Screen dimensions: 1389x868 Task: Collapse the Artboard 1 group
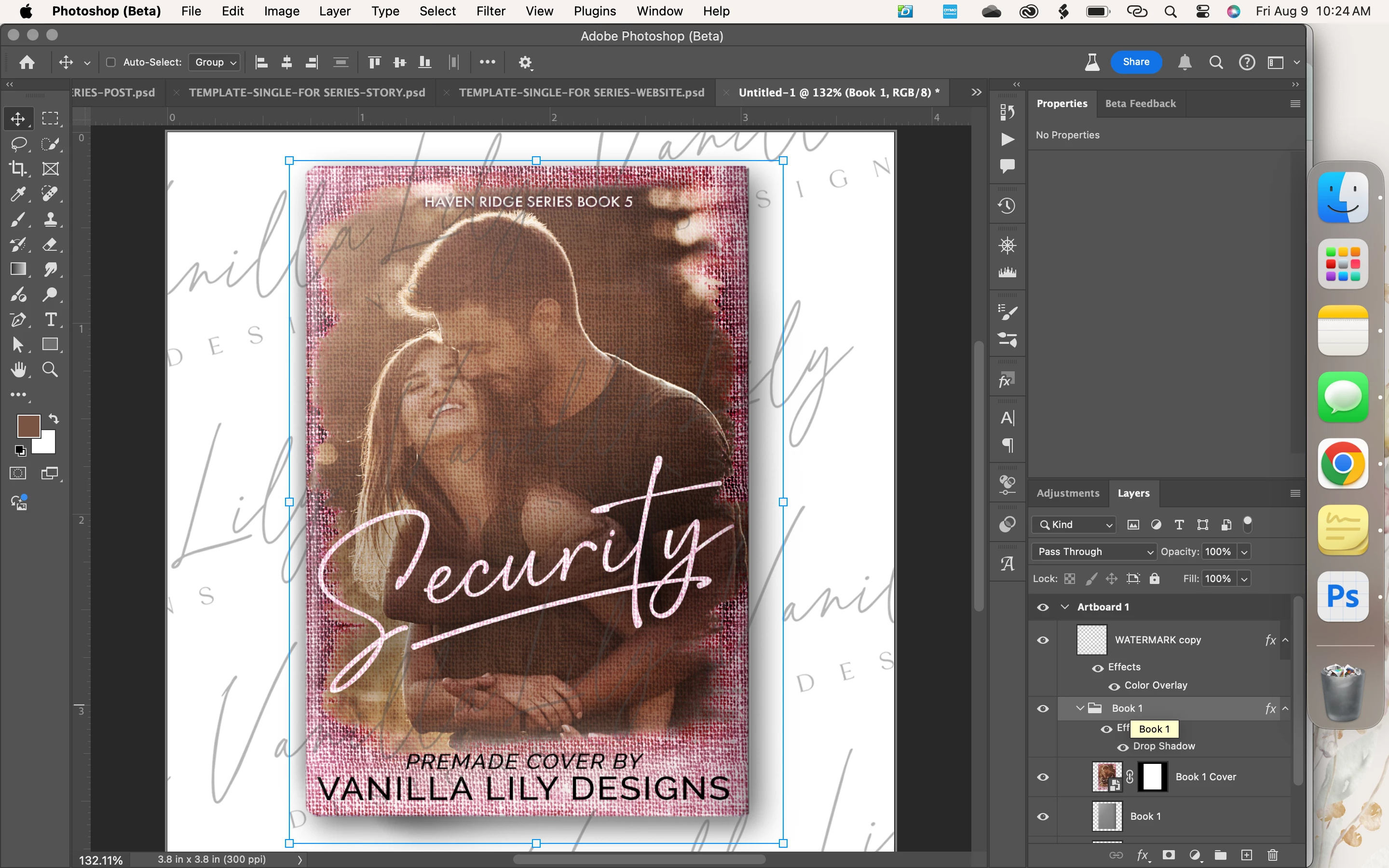pyautogui.click(x=1065, y=607)
